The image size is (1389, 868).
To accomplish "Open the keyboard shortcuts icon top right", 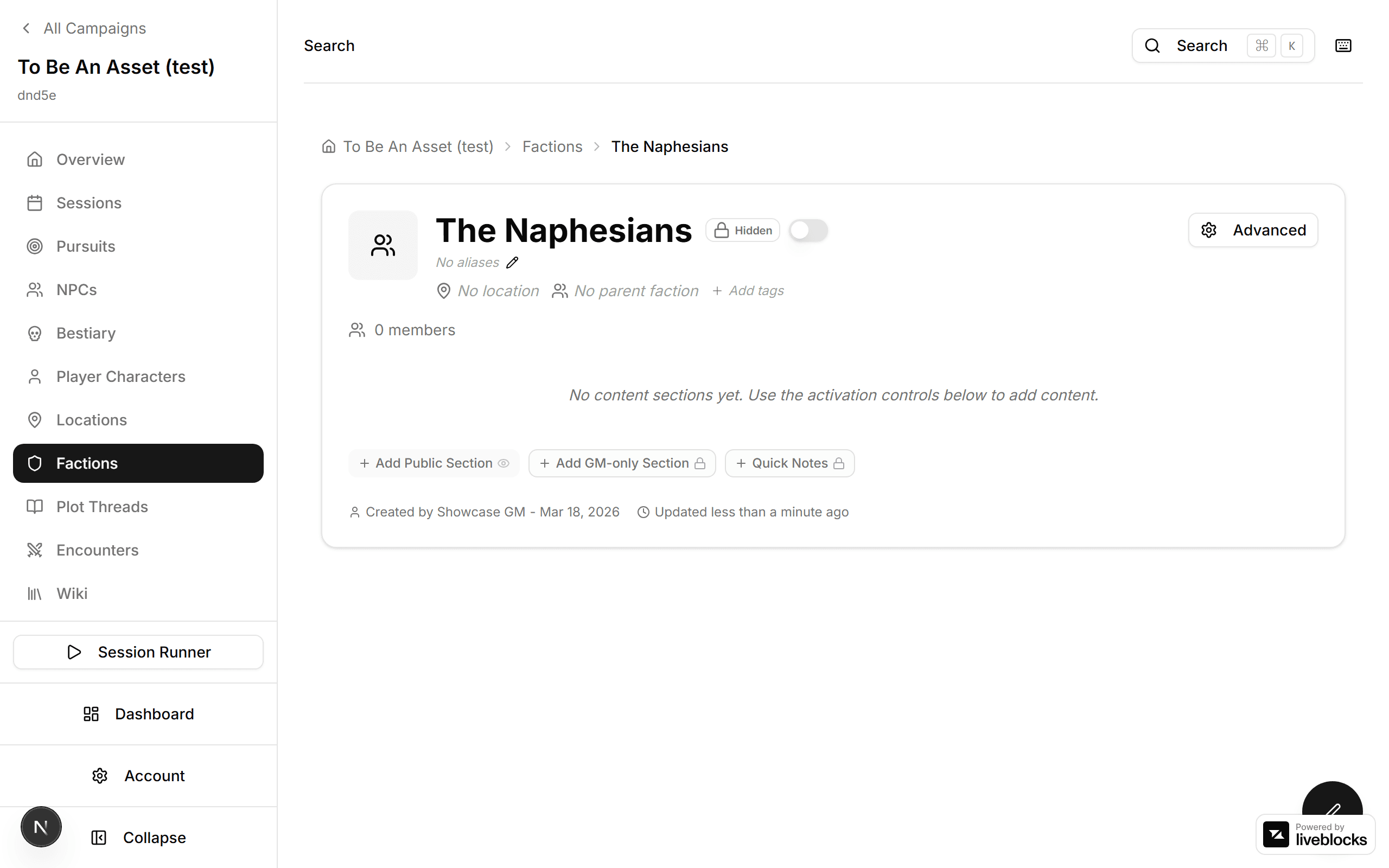I will (x=1343, y=46).
